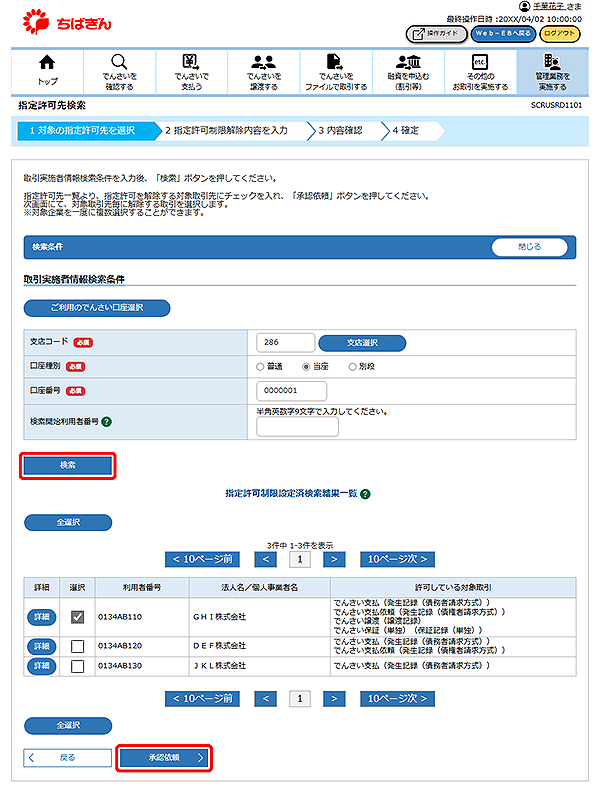Open 詳細 for ＧＨＩ株式会社

41,617
